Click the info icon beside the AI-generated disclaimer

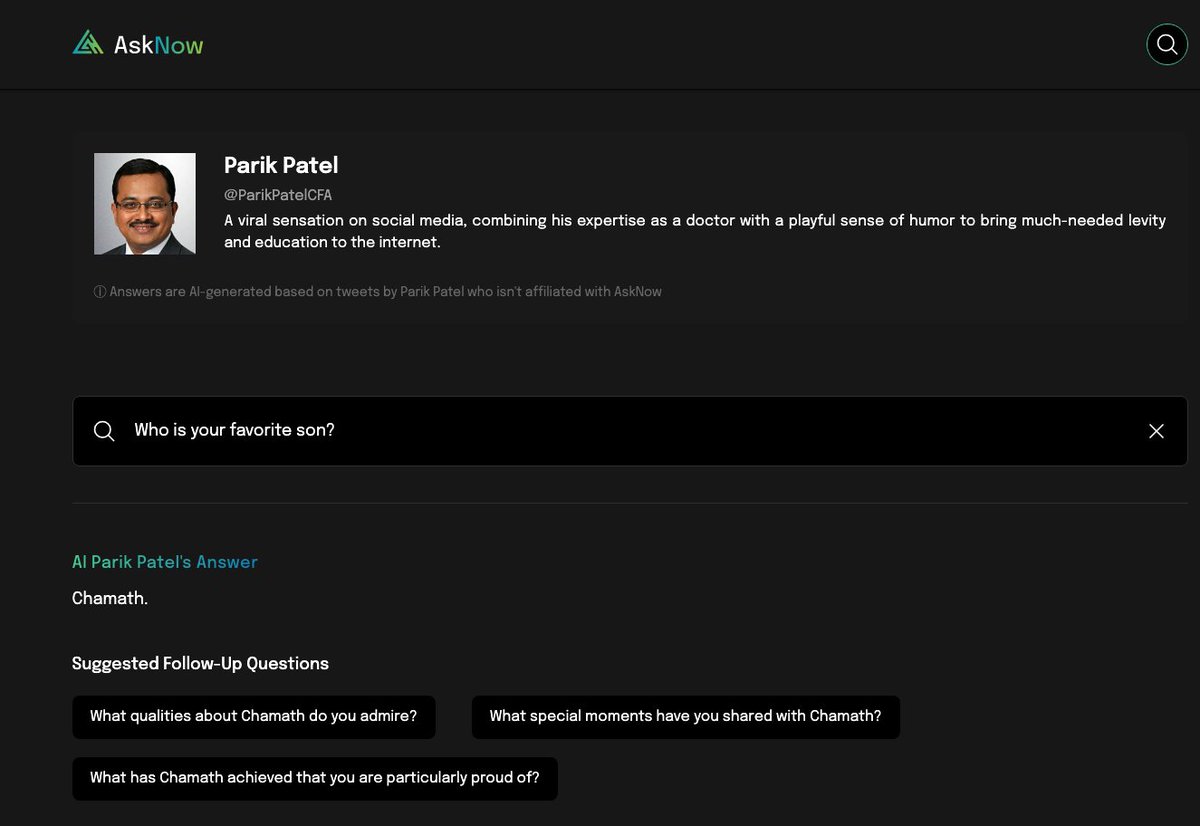(x=99, y=292)
